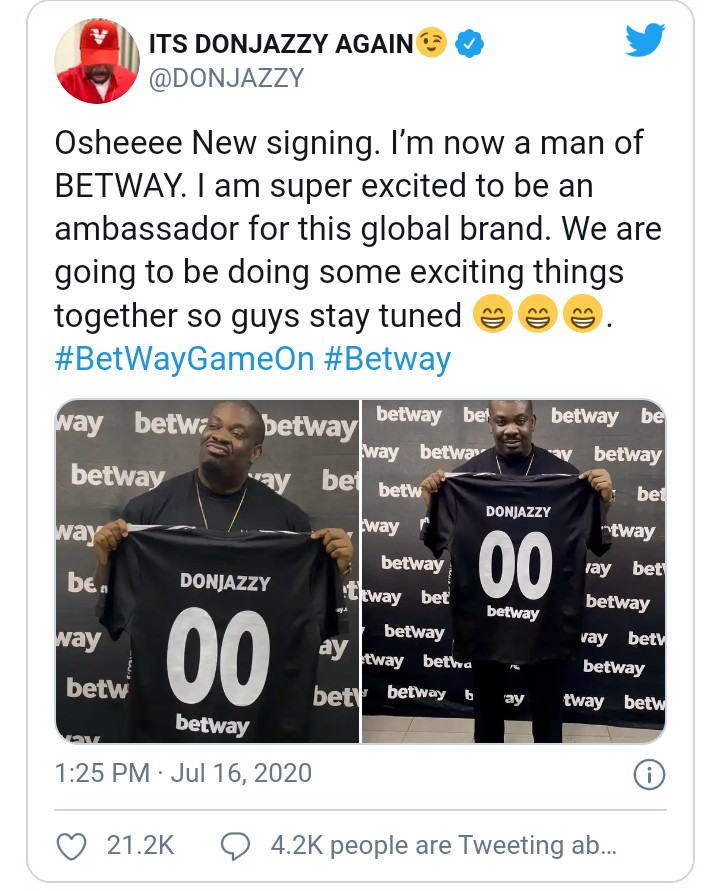This screenshot has width=720, height=891.
Task: Click the reply speech bubble icon
Action: (x=234, y=845)
